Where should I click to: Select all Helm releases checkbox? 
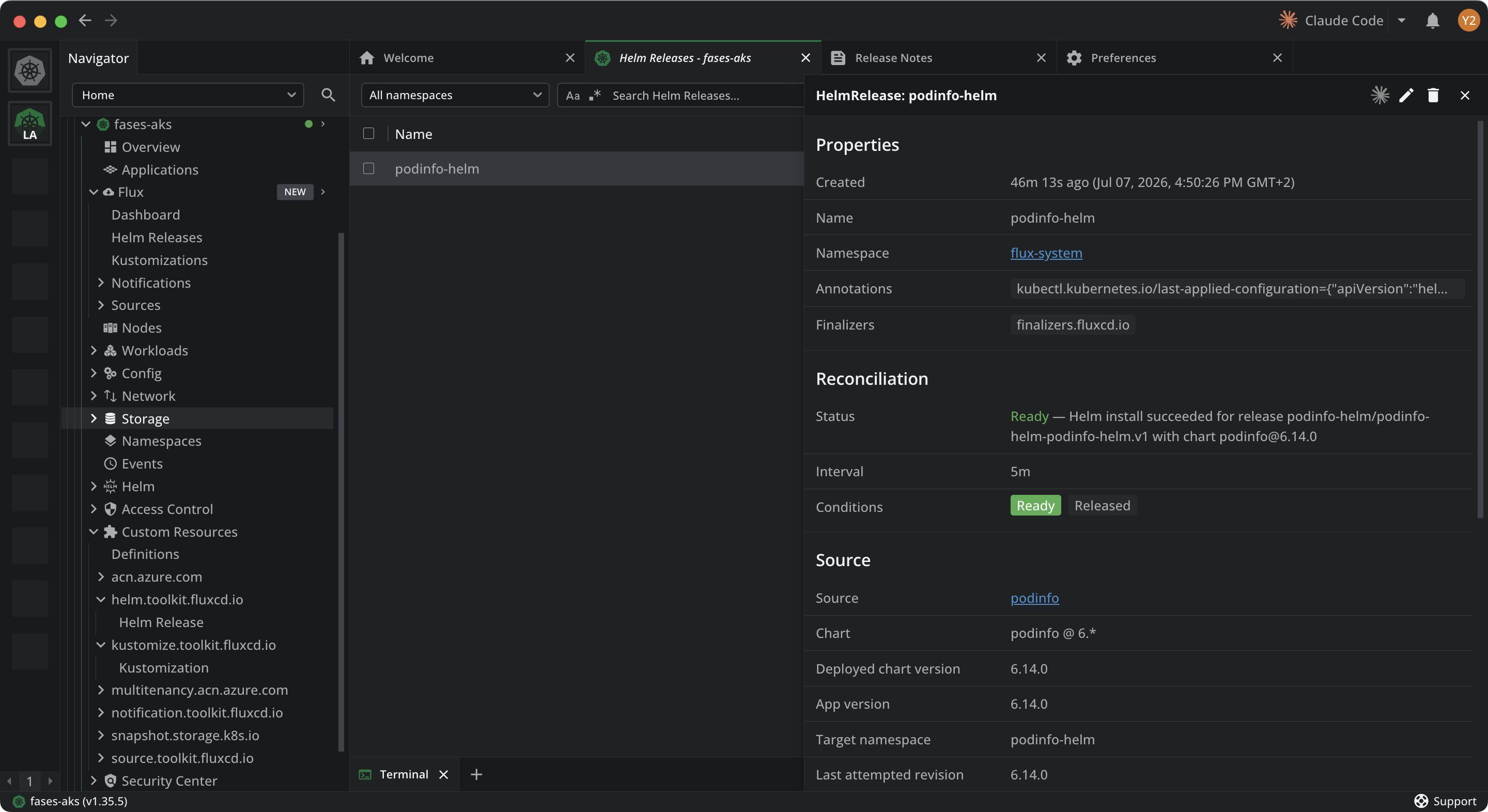tap(368, 134)
